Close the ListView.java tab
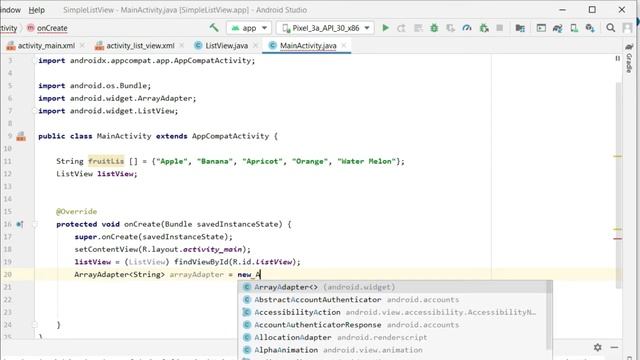The height and width of the screenshot is (360, 640). [x=256, y=45]
